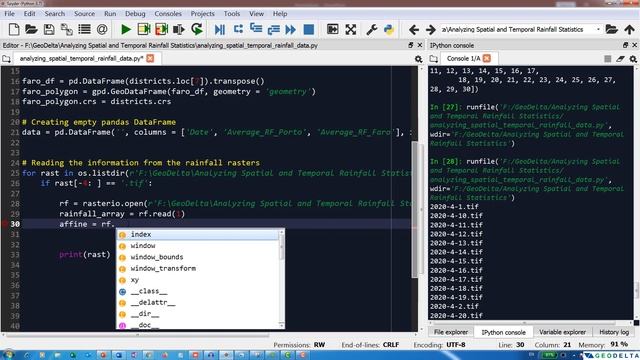Choose 'window_bounds' from autocomplete list

(198, 257)
